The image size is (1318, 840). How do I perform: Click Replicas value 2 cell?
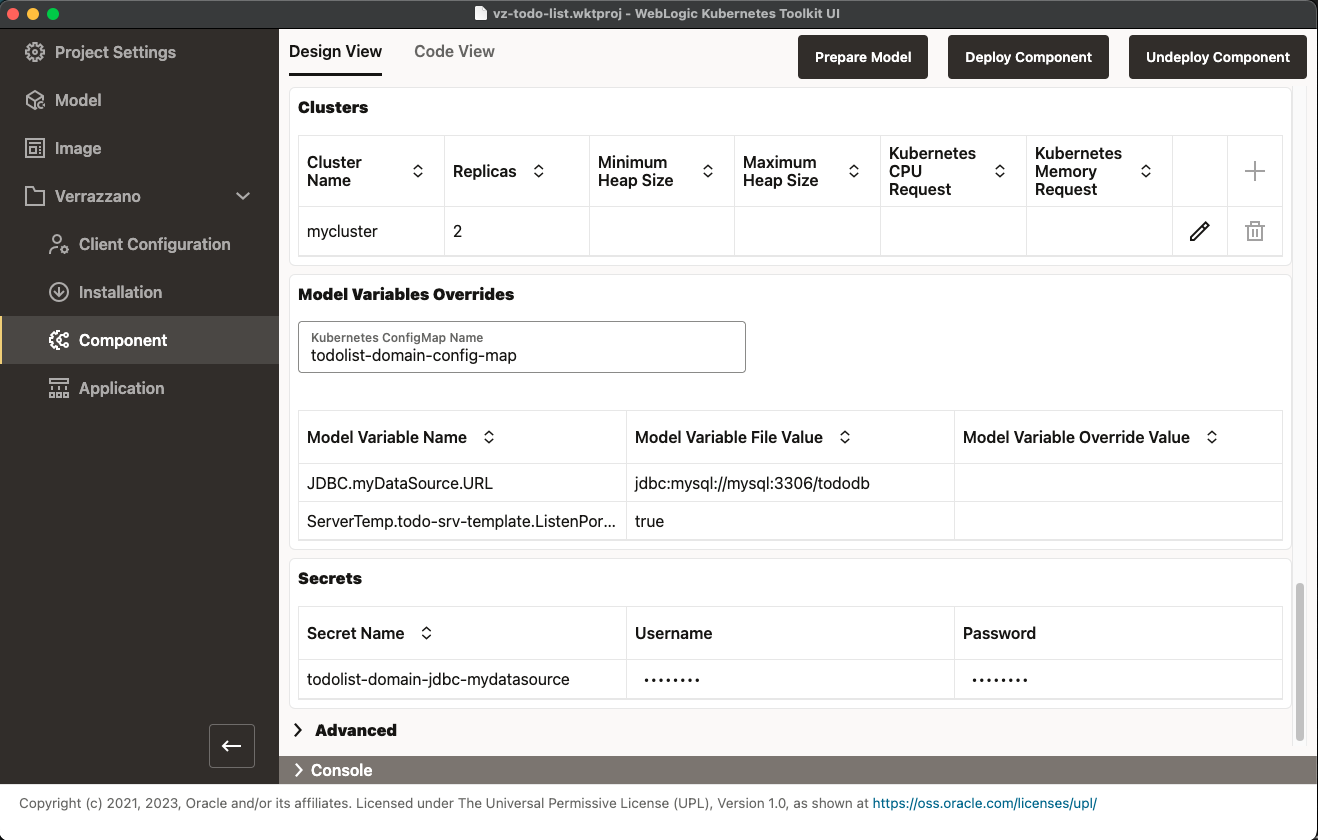pos(517,231)
